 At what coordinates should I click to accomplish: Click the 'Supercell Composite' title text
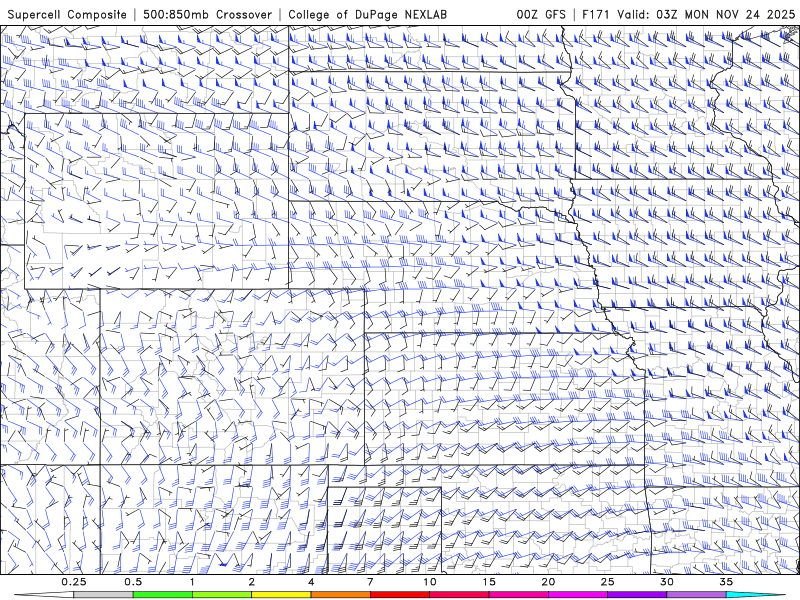click(67, 14)
